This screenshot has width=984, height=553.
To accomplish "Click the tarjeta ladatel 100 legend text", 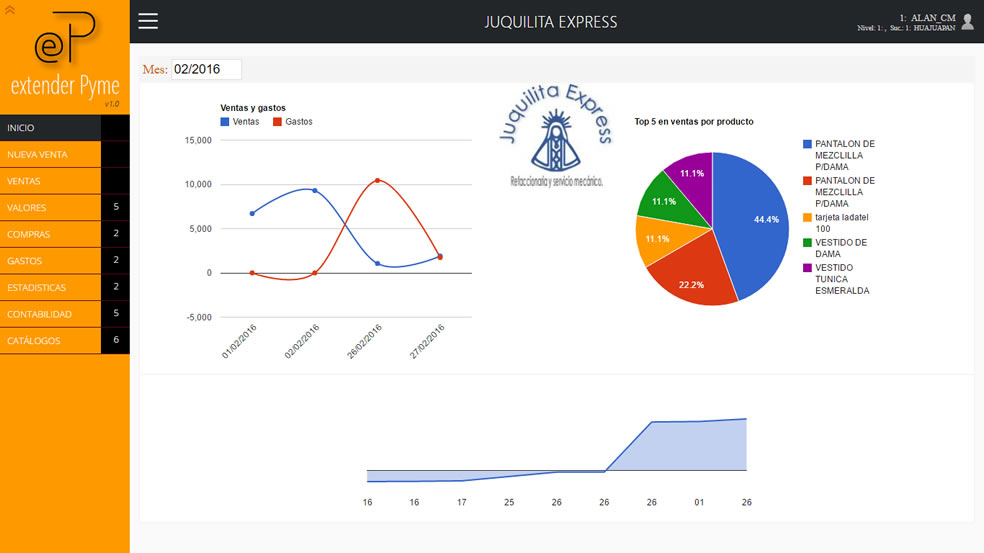I will (842, 223).
